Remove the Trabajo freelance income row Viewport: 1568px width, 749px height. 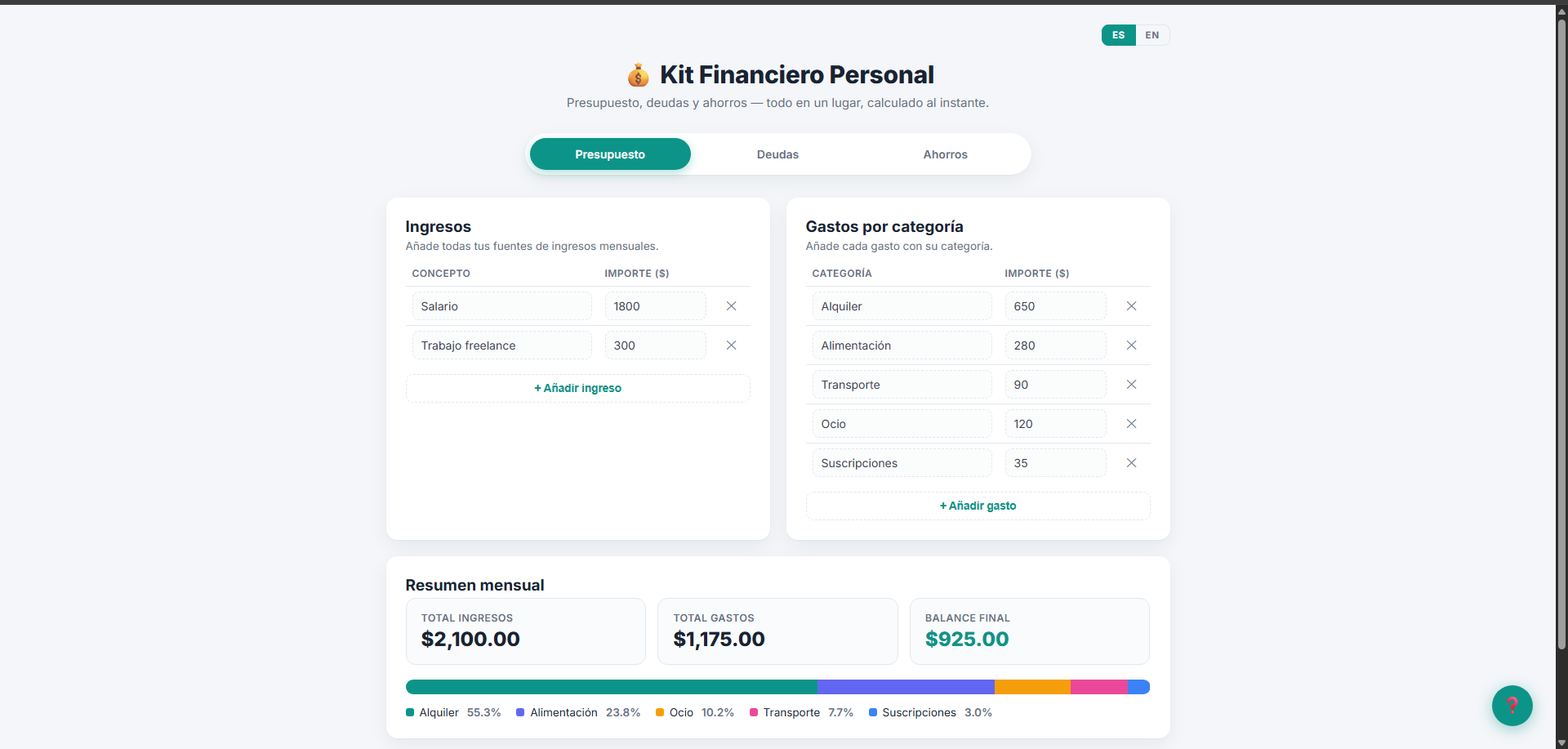731,346
